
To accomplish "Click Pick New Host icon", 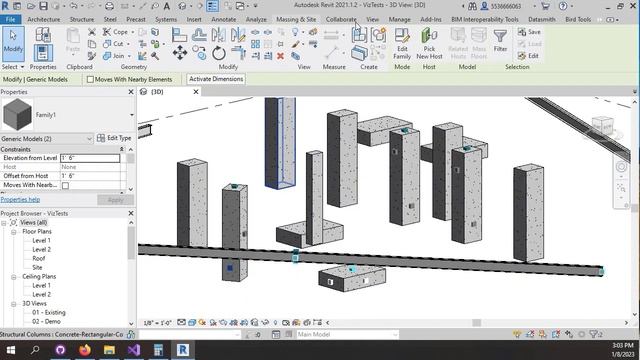I will 429,44.
